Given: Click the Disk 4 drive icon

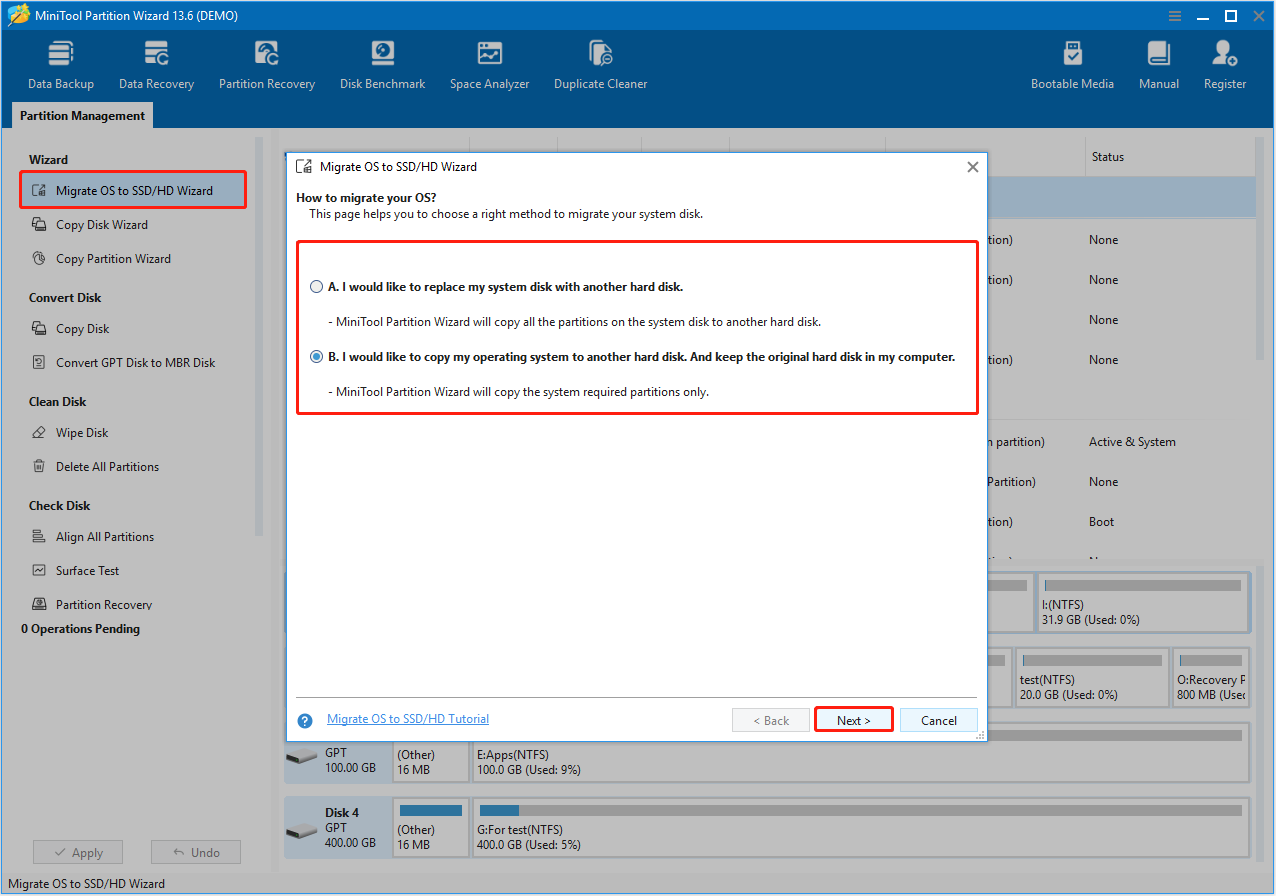Looking at the screenshot, I should click(301, 831).
